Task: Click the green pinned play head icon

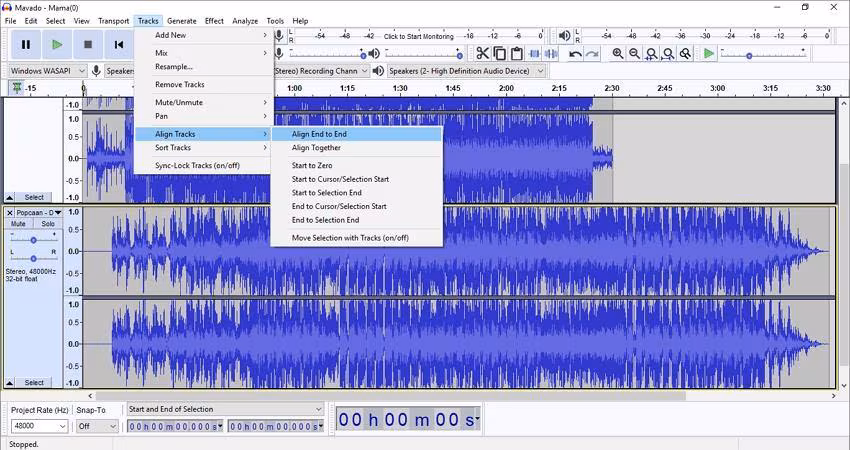Action: (17, 88)
